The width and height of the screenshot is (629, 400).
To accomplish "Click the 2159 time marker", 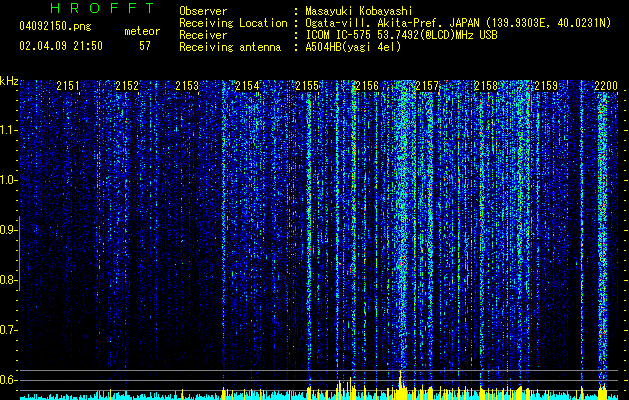I will pyautogui.click(x=546, y=86).
